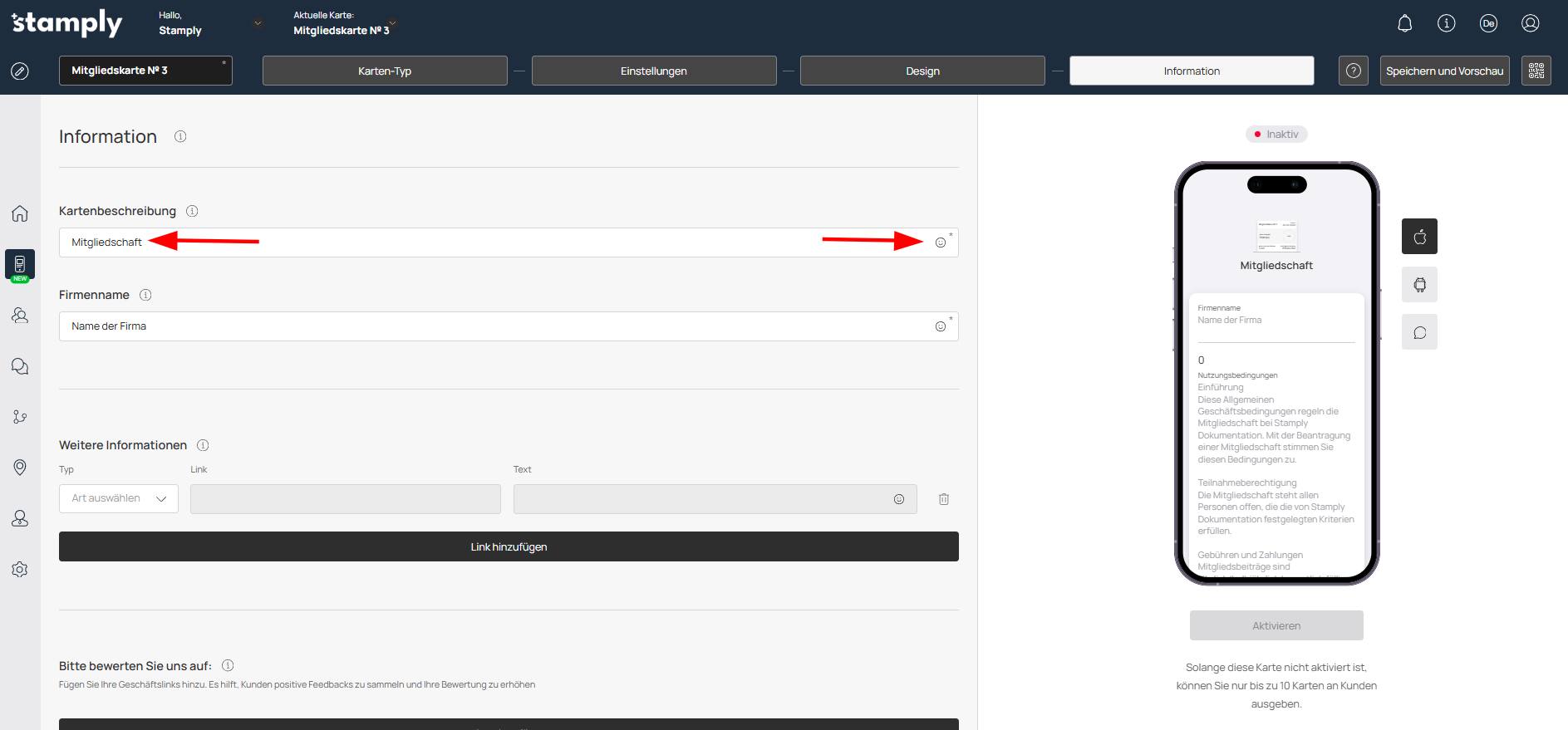Open the locations pin in sidebar

pos(20,468)
